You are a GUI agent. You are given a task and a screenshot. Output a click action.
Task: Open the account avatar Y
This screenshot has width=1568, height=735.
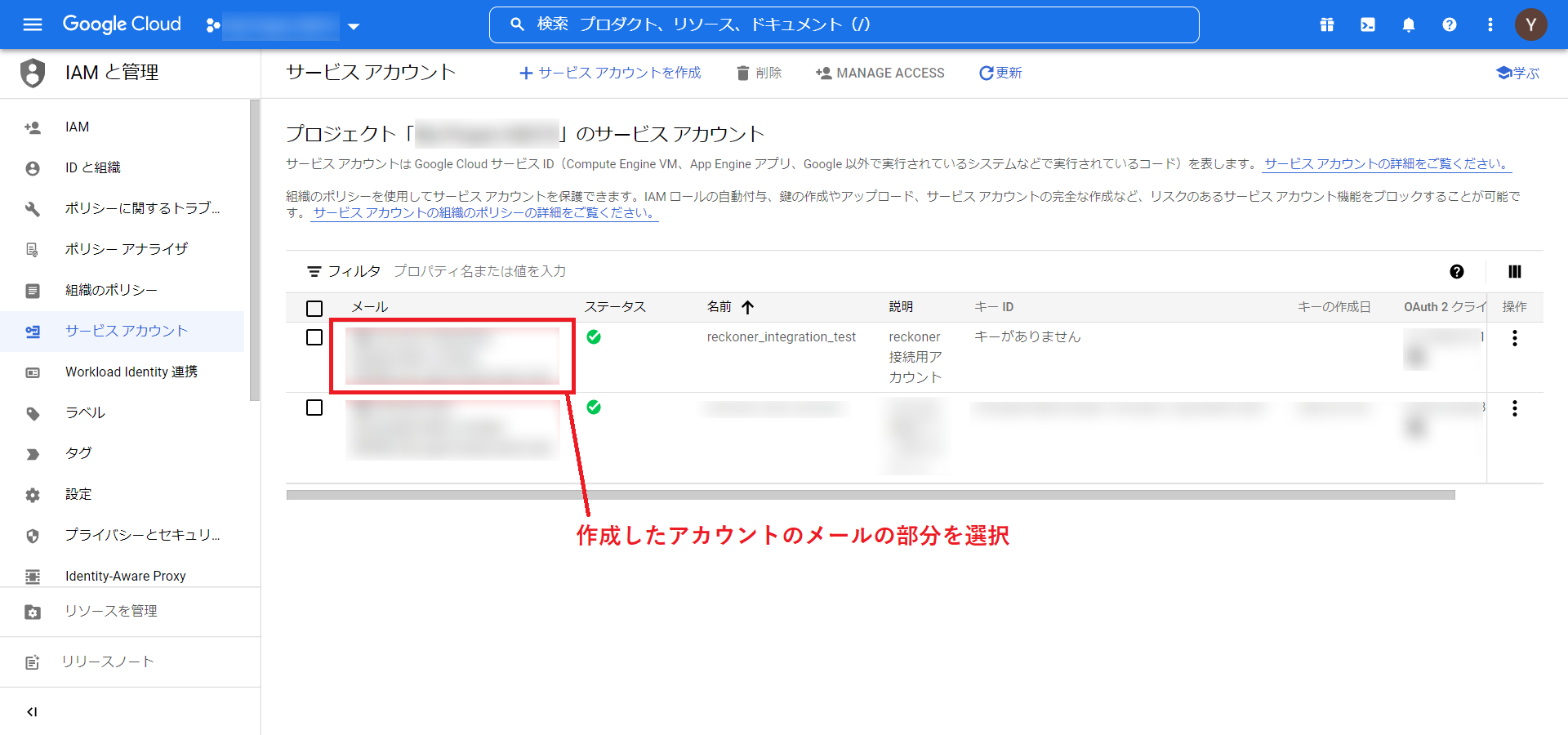tap(1531, 24)
